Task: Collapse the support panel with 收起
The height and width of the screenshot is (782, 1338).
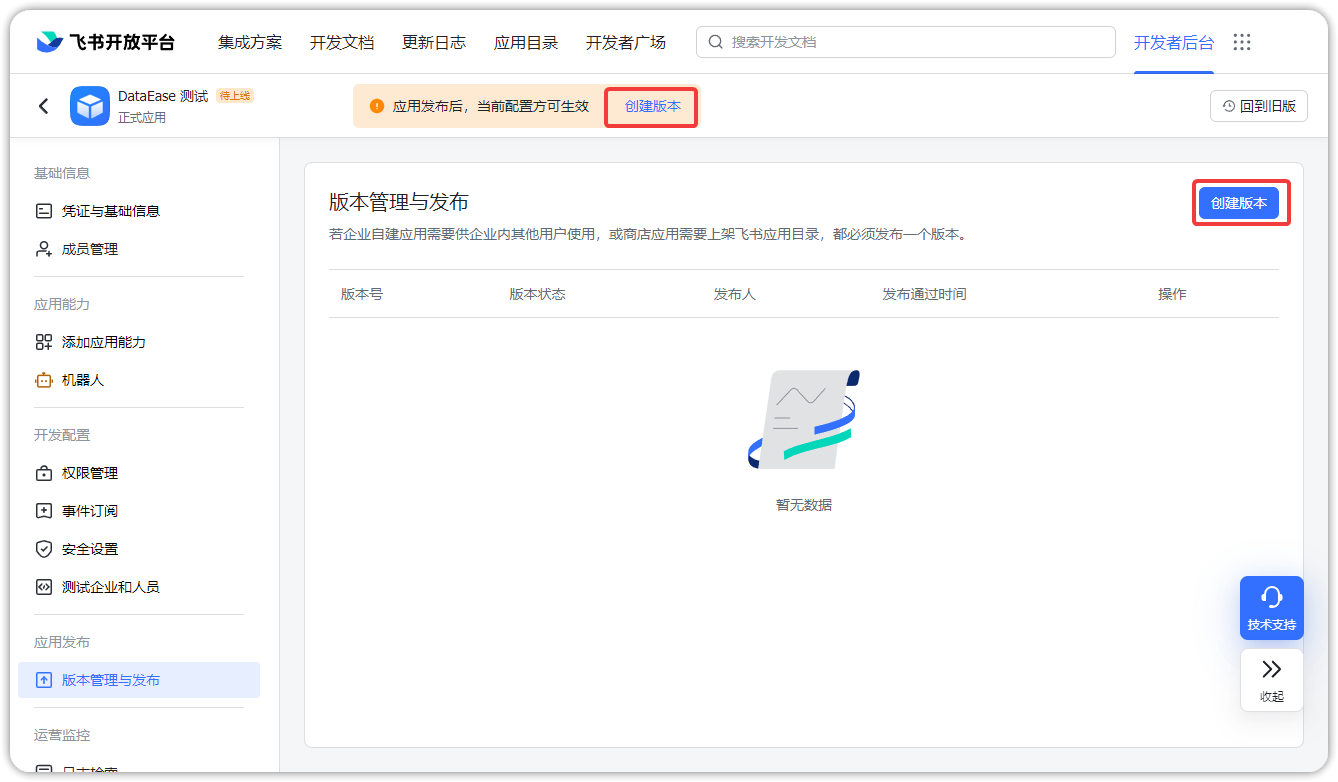Action: tap(1272, 680)
